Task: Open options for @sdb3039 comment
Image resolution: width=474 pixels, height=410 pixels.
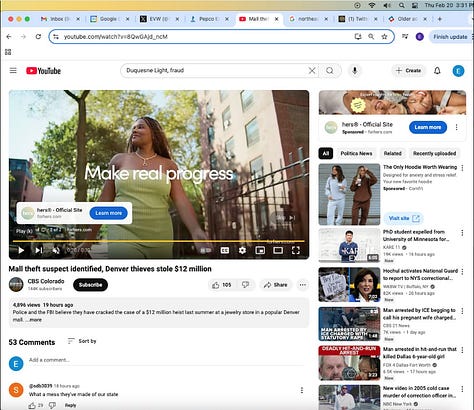Action: [302, 390]
